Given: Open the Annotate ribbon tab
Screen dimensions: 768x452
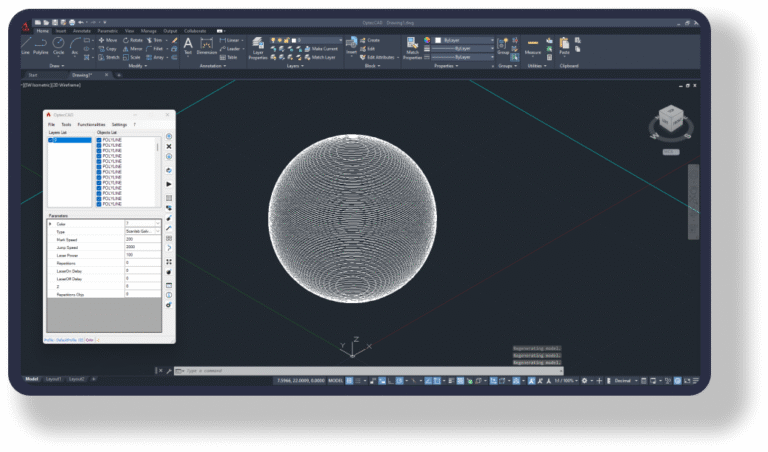Looking at the screenshot, I should [x=82, y=31].
